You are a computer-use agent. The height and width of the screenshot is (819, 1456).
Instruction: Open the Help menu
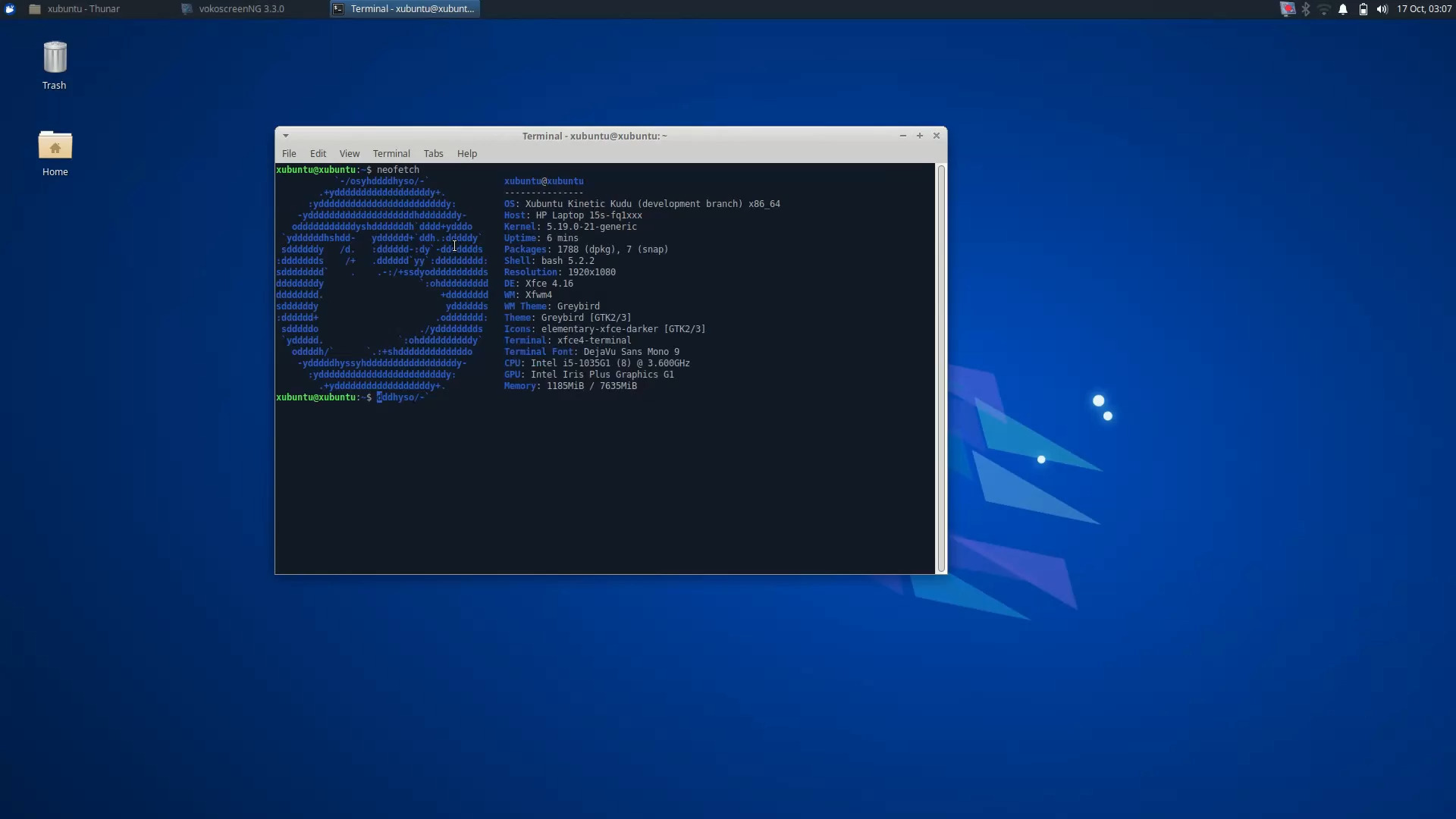[x=467, y=153]
